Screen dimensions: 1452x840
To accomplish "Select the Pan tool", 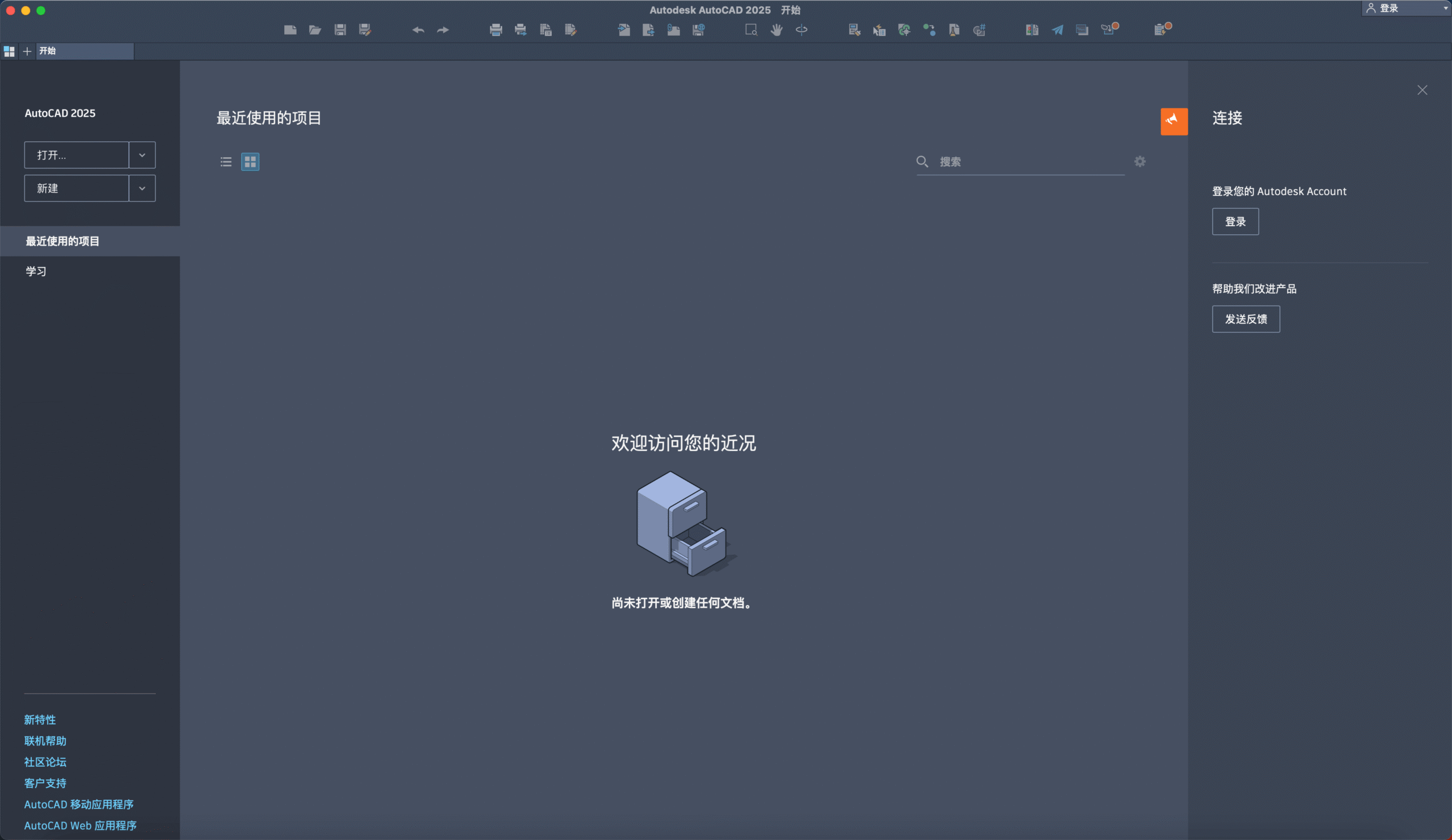I will (x=776, y=30).
